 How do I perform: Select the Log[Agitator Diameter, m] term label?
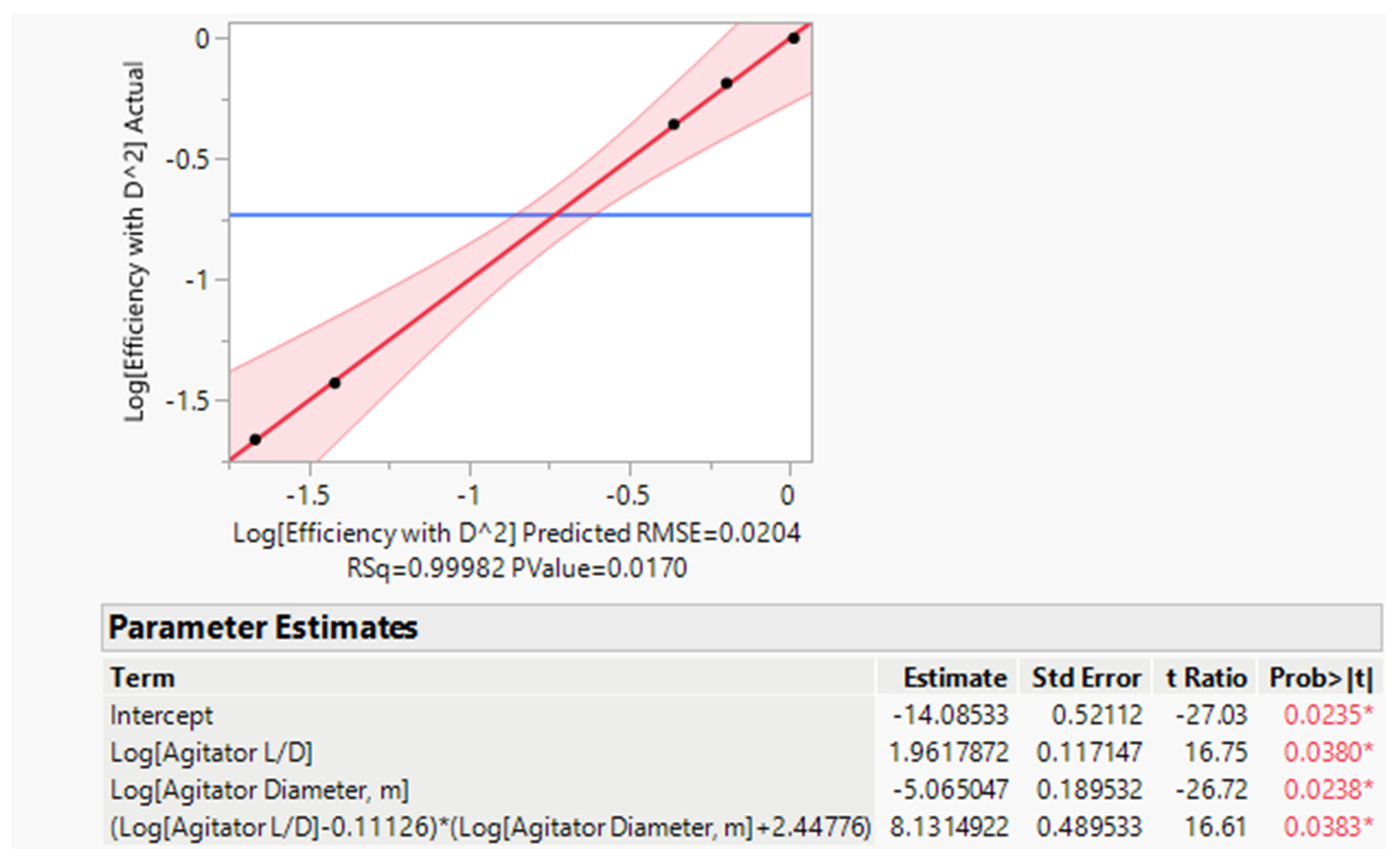pyautogui.click(x=260, y=791)
